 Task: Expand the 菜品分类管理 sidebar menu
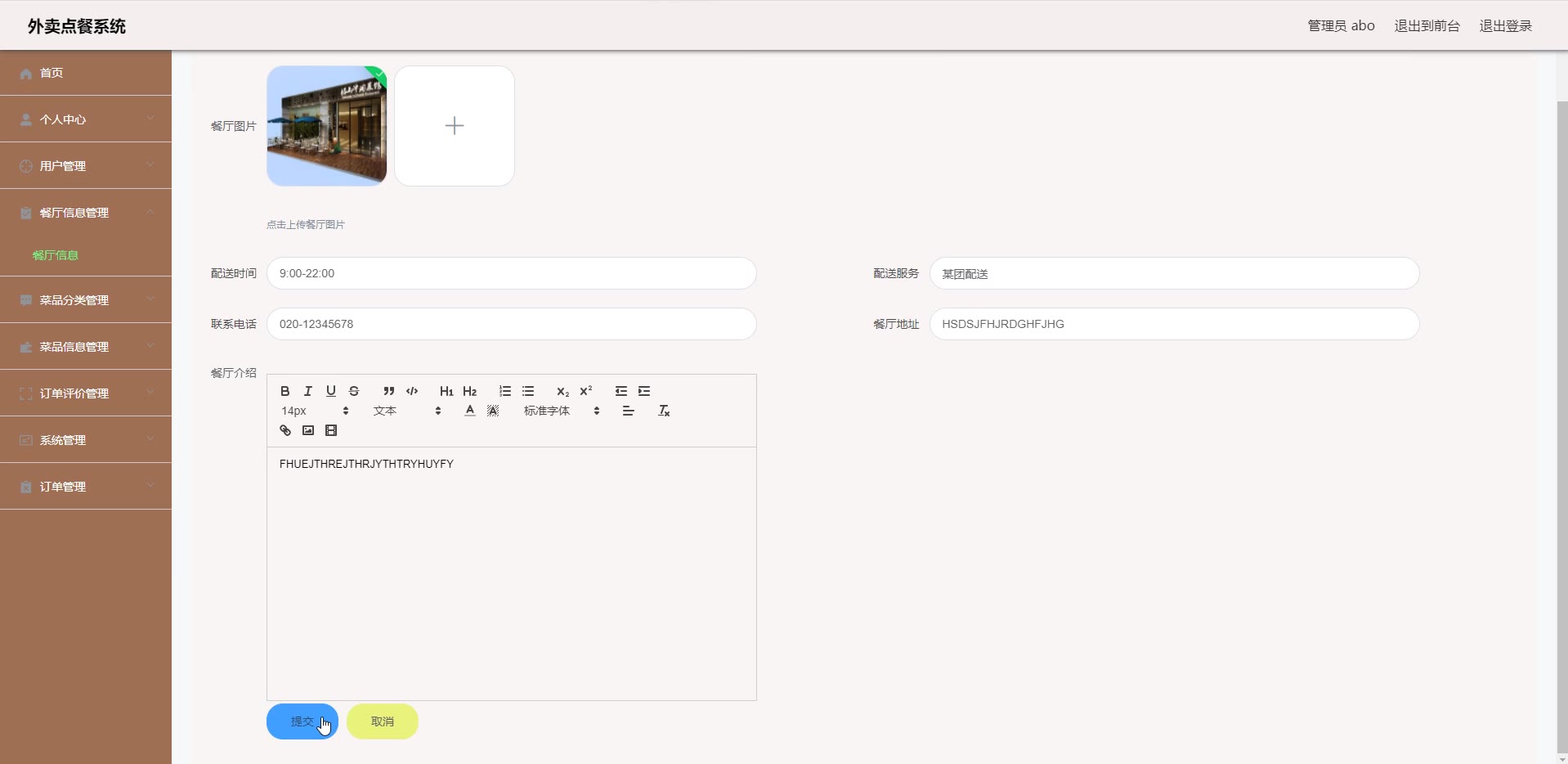pos(86,300)
